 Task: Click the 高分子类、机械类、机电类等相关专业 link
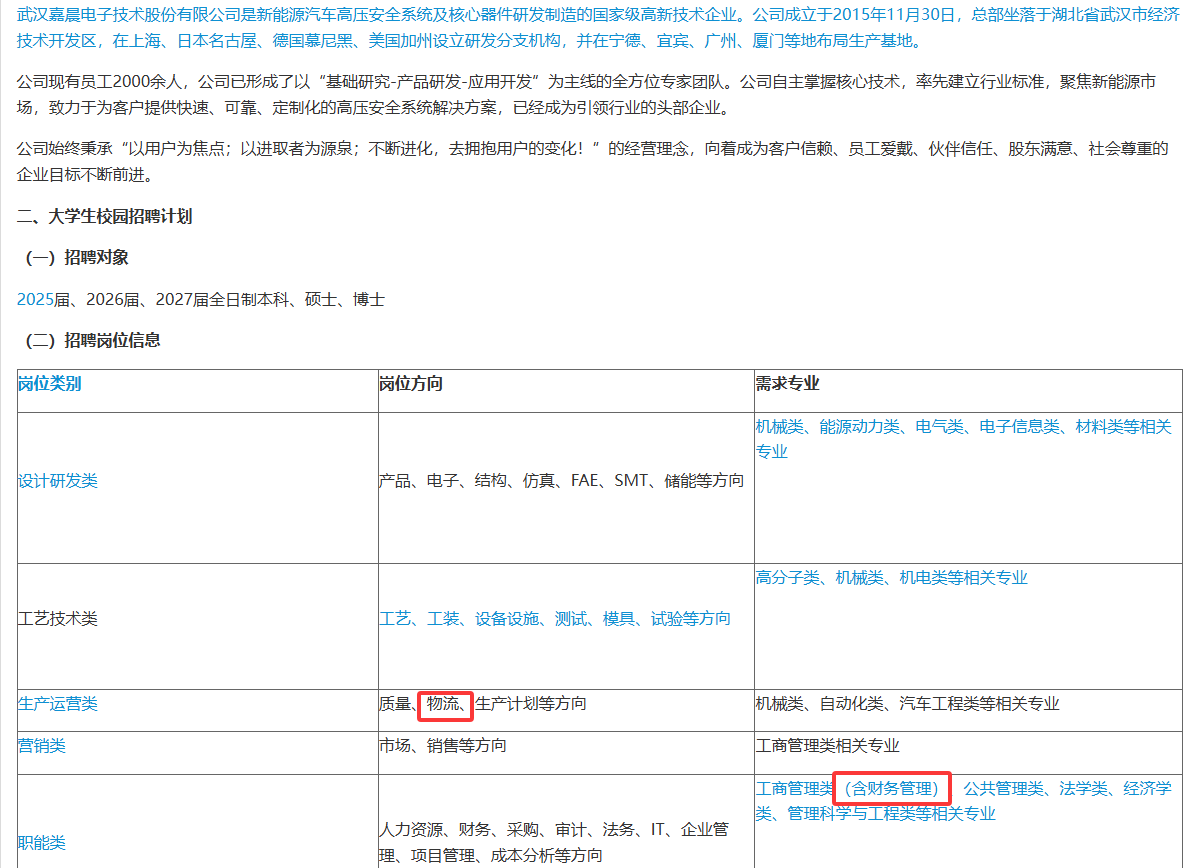892,578
